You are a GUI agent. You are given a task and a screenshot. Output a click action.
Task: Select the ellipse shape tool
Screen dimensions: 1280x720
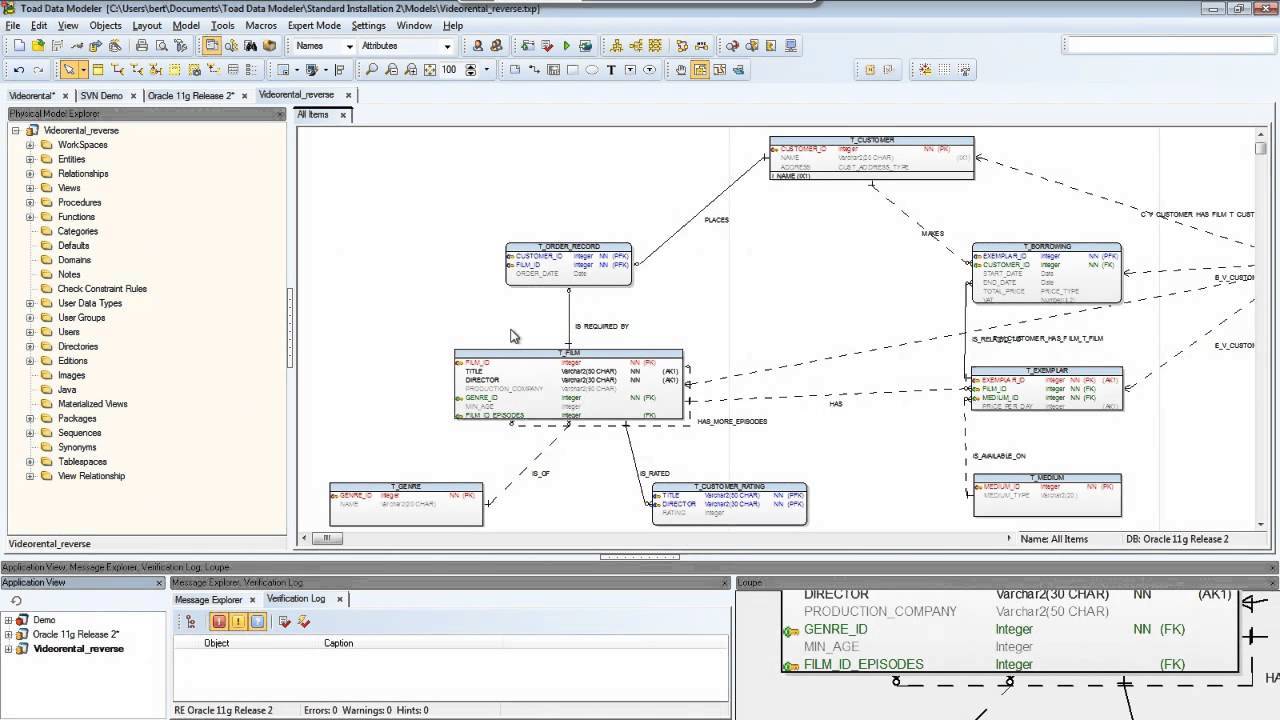pos(592,70)
